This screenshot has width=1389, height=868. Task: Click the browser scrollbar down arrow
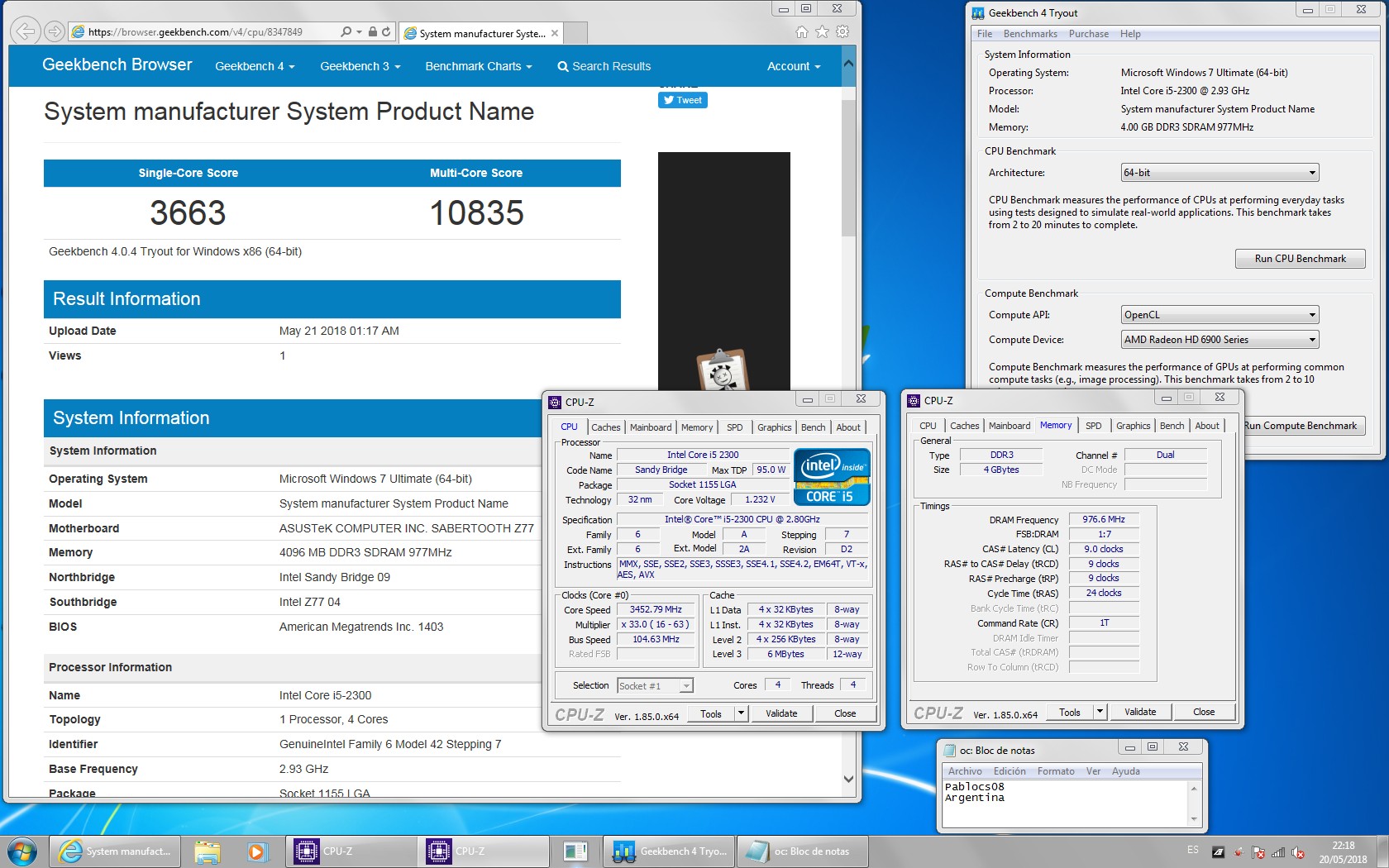point(848,779)
